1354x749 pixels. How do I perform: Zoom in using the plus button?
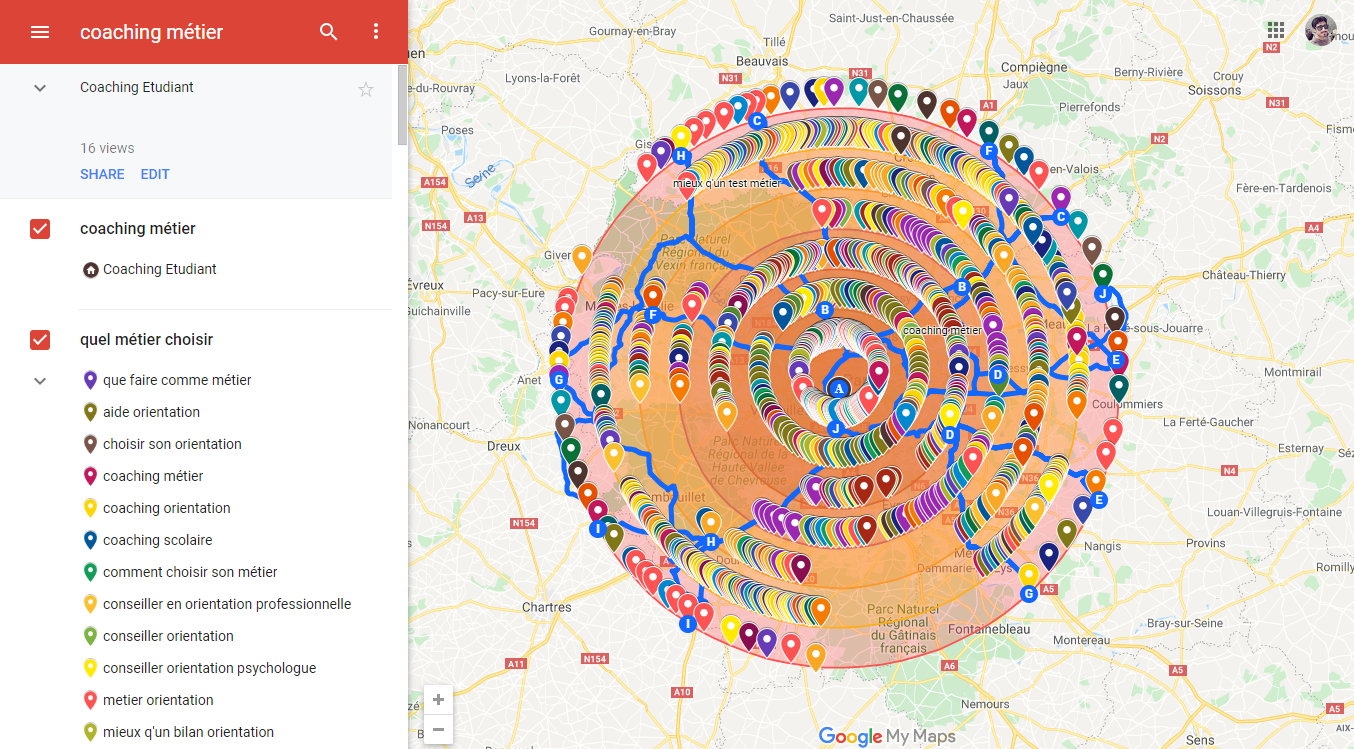tap(438, 700)
